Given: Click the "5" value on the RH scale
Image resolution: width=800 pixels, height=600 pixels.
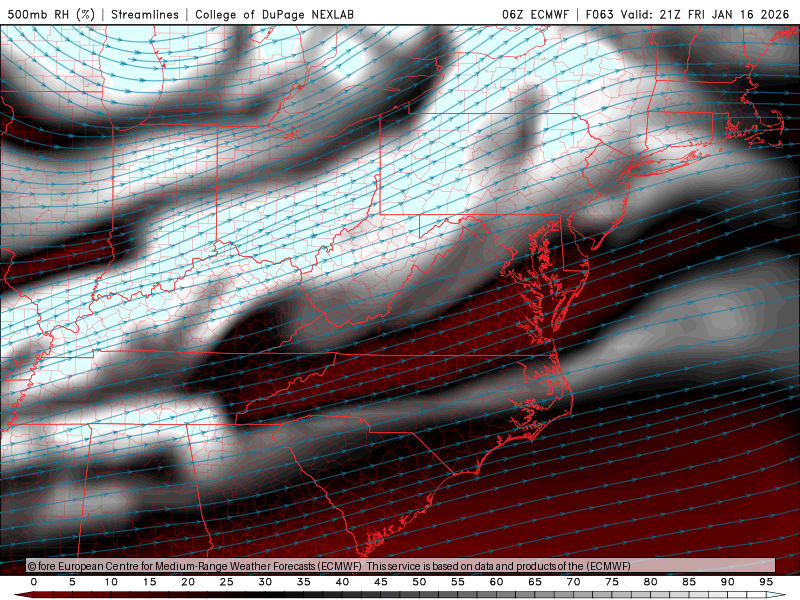Looking at the screenshot, I should pyautogui.click(x=72, y=582).
